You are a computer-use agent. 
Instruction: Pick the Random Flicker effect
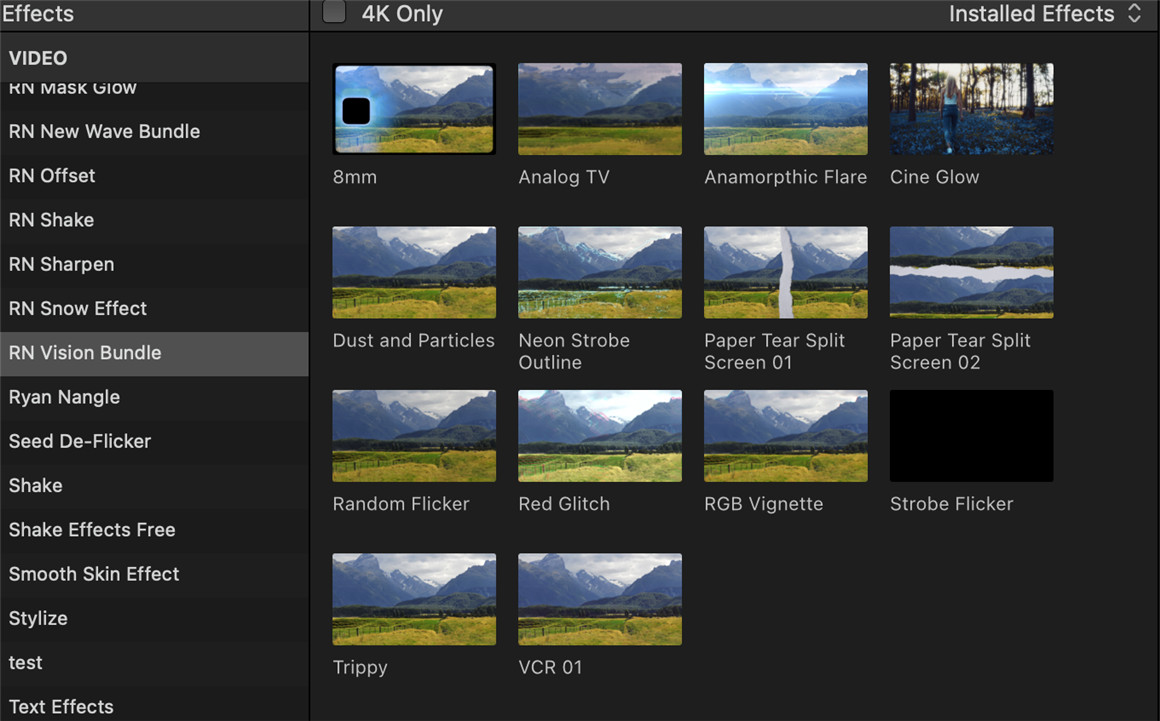point(414,435)
